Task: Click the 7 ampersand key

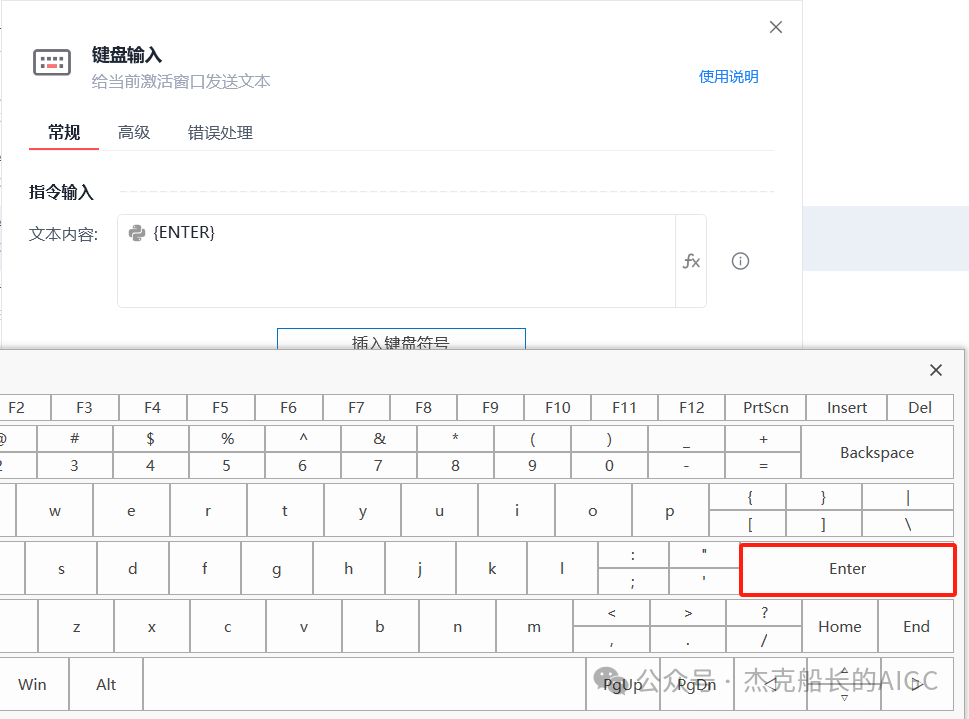Action: [x=379, y=453]
